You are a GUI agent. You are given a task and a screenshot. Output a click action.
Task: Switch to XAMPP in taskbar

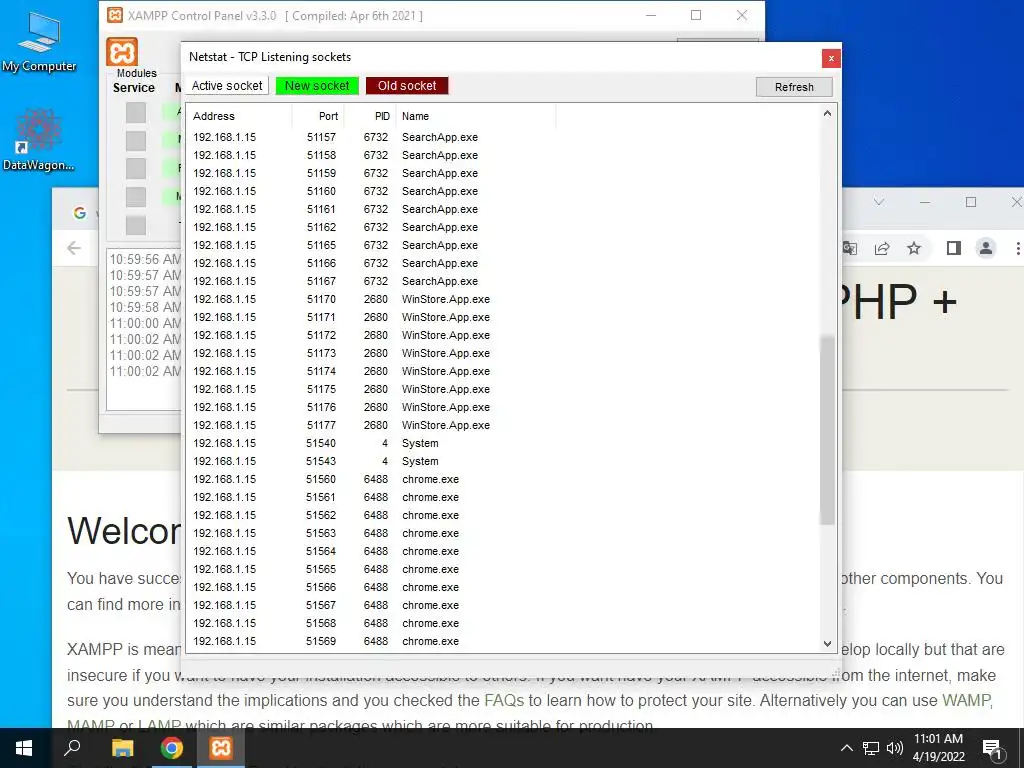pyautogui.click(x=221, y=748)
